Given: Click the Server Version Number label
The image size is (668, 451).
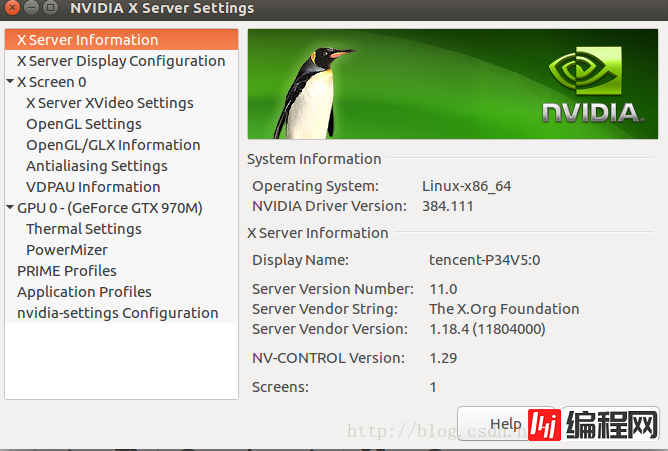Looking at the screenshot, I should 333,289.
